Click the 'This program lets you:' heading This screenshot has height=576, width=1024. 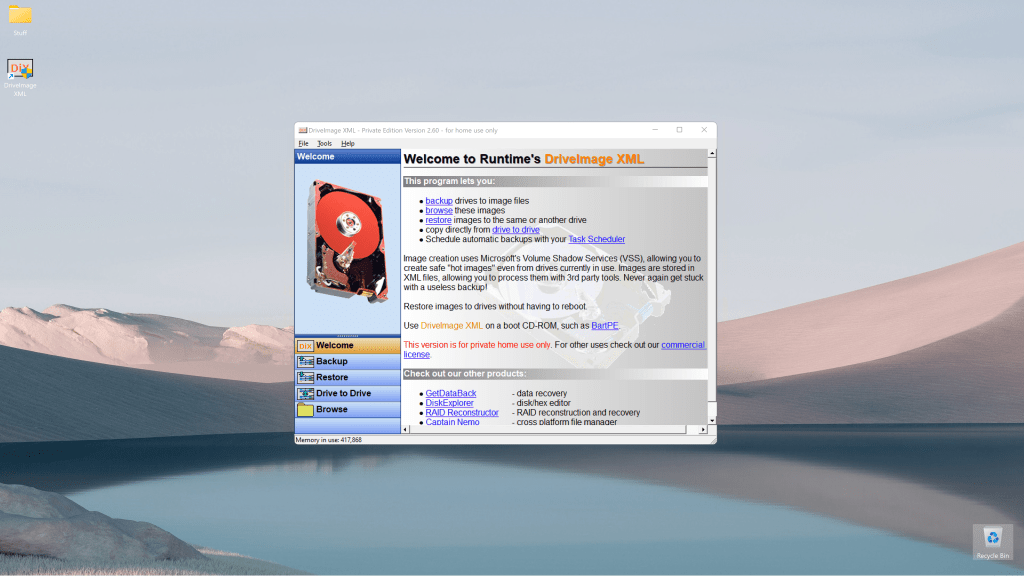[x=449, y=182]
